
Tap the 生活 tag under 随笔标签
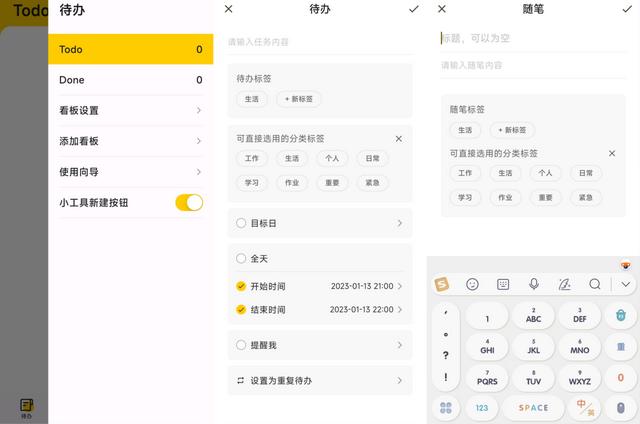coord(465,130)
